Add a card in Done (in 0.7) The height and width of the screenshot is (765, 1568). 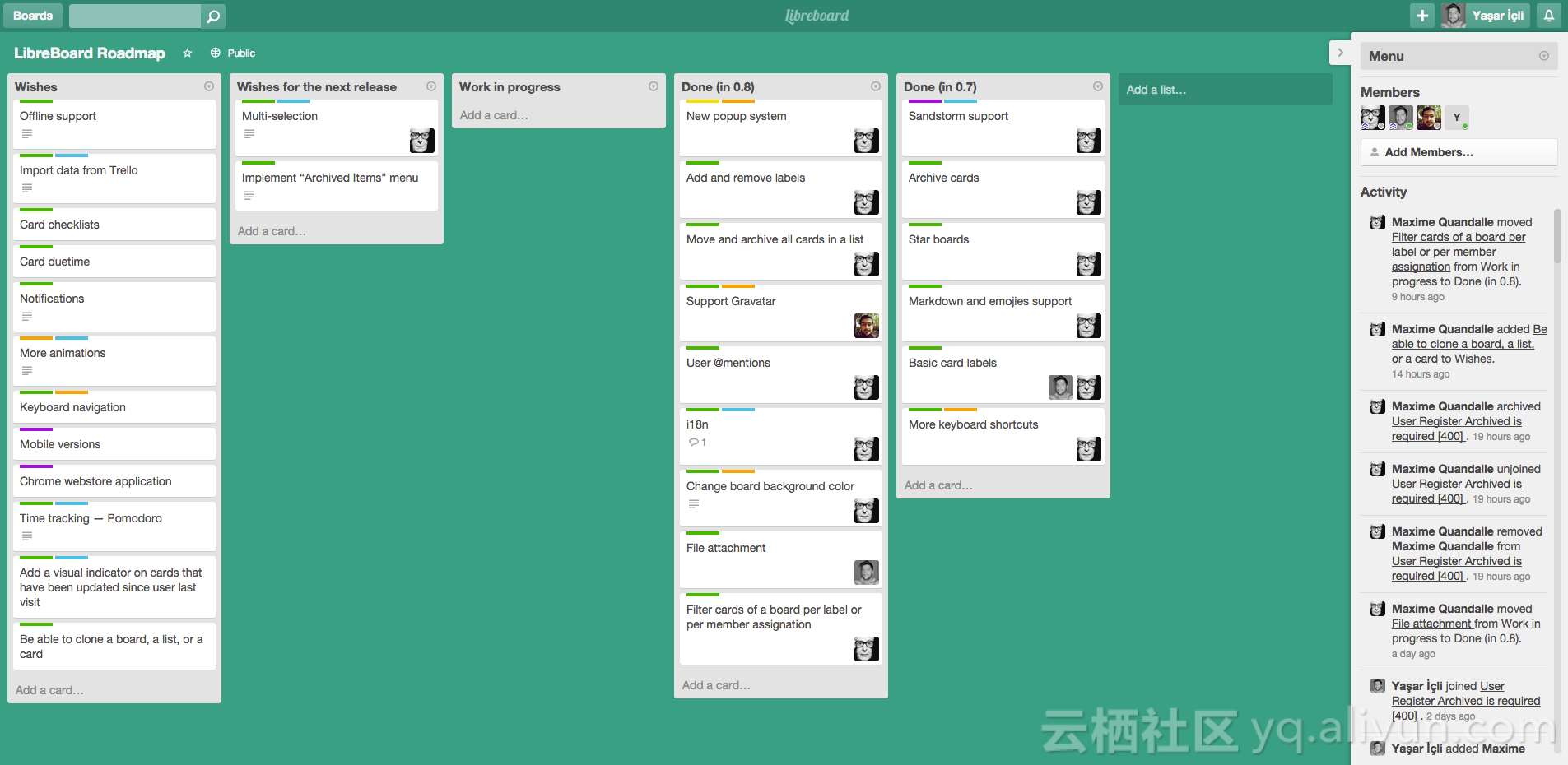[x=938, y=485]
